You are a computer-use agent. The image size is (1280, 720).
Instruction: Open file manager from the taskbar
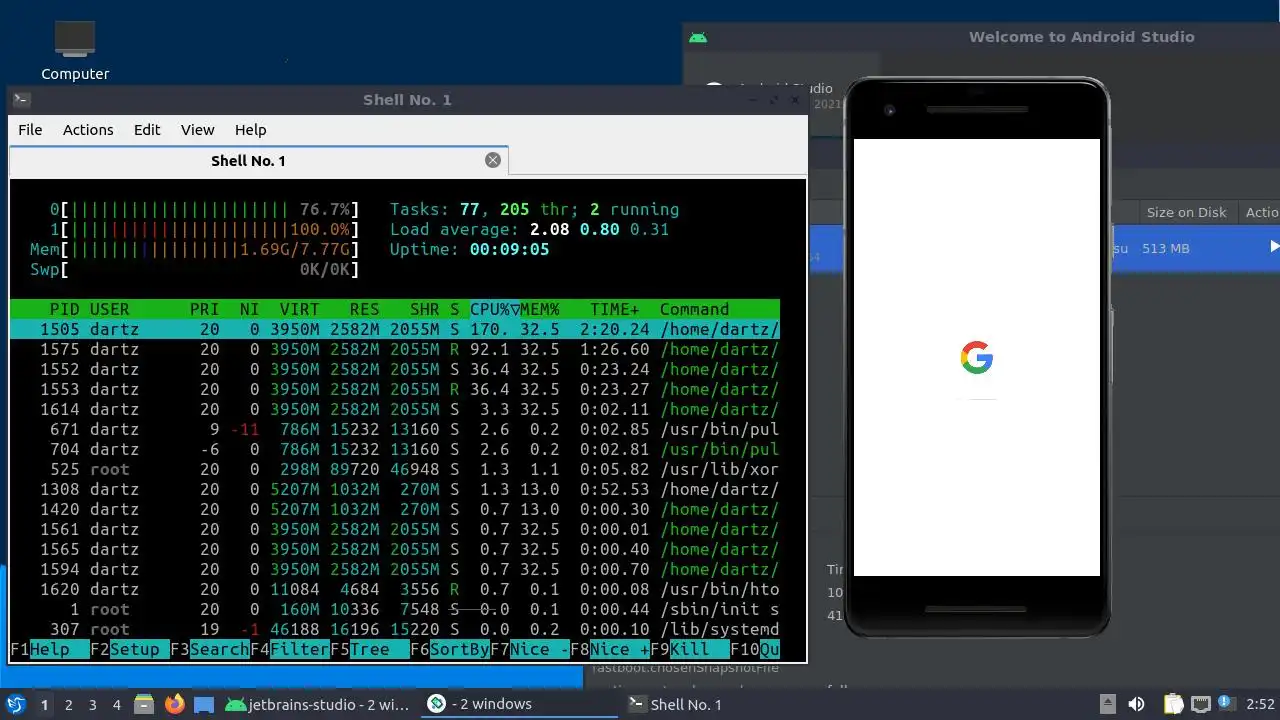(x=144, y=705)
